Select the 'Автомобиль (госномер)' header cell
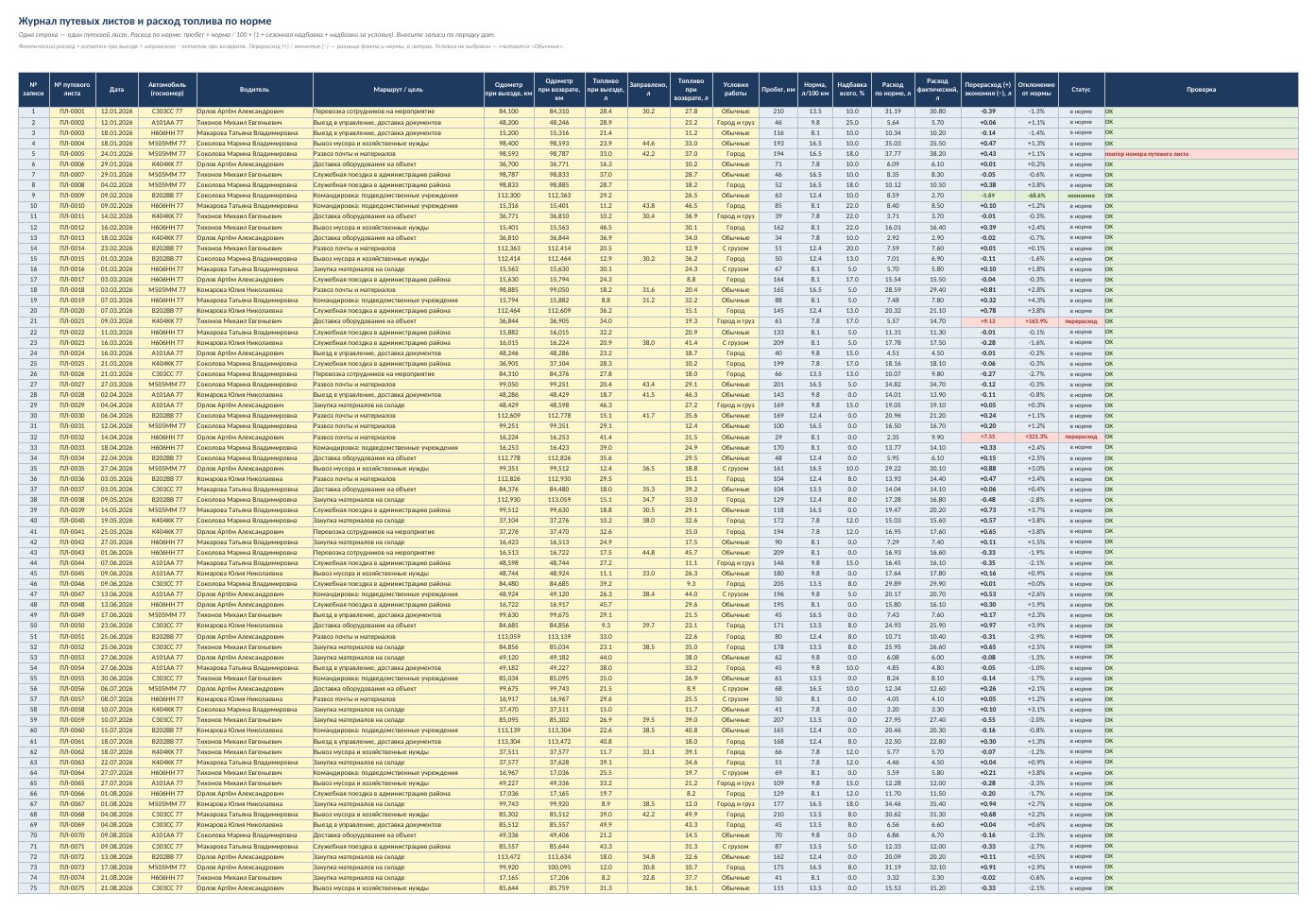The image size is (1316, 911). coord(167,90)
